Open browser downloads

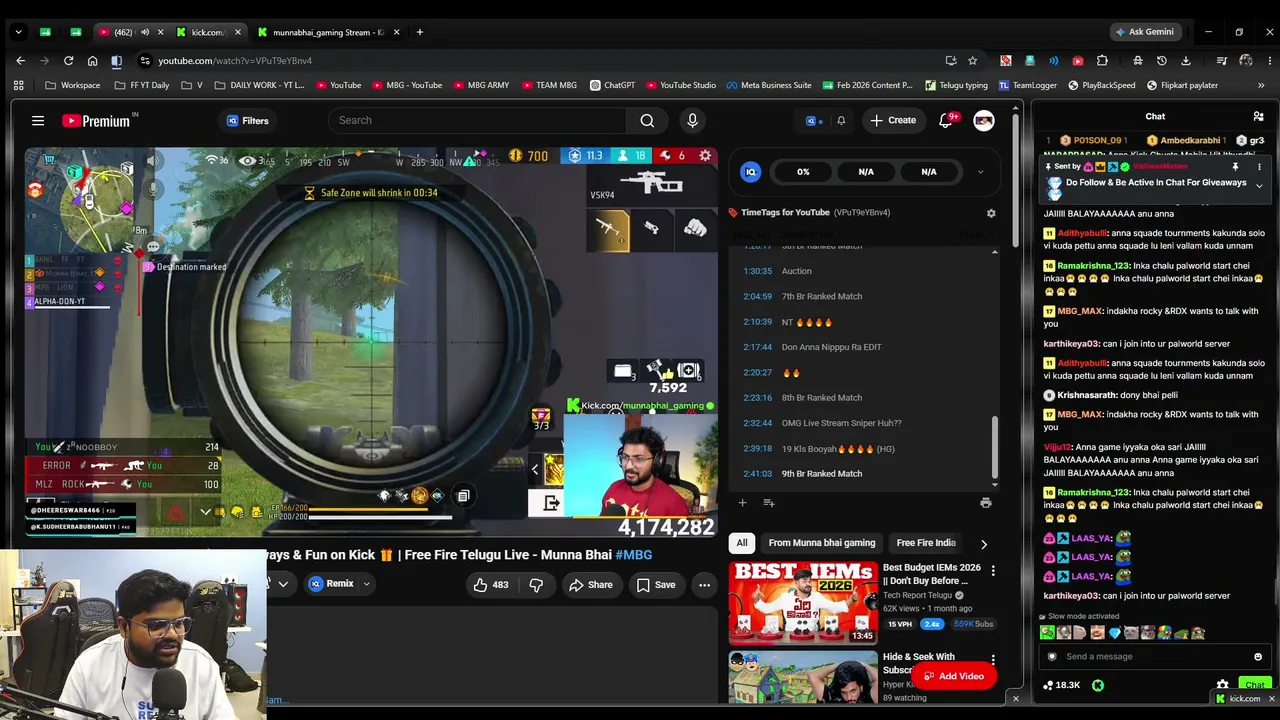[1186, 61]
